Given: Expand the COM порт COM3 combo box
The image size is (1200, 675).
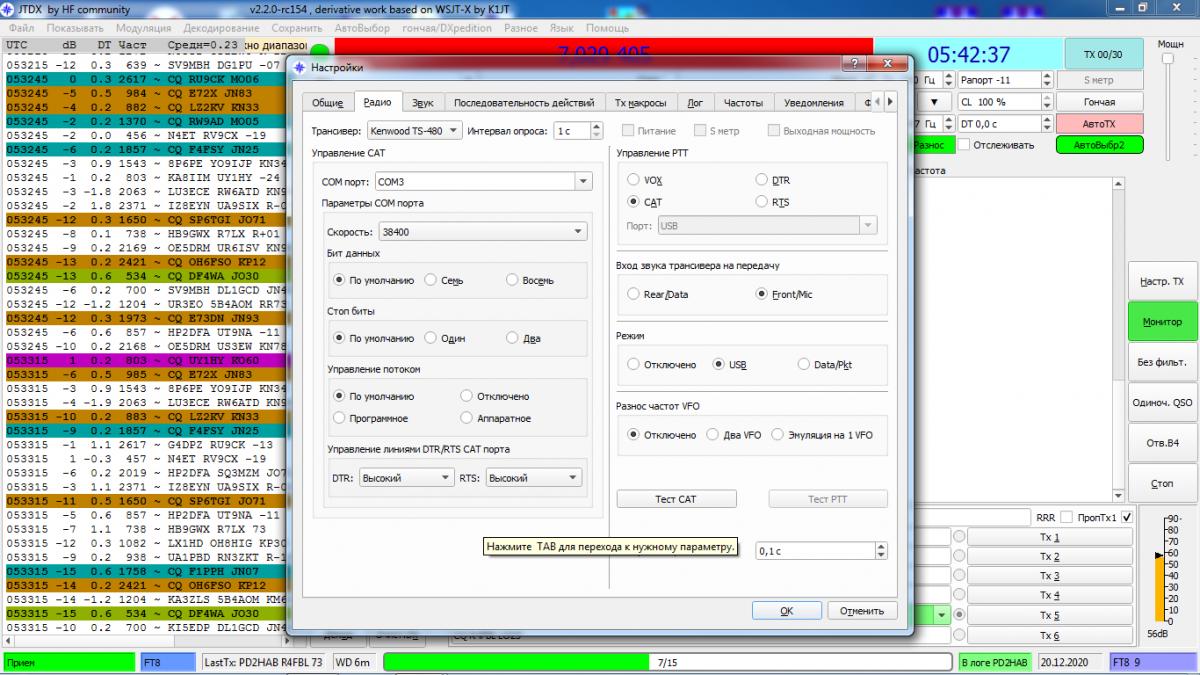Looking at the screenshot, I should point(582,182).
